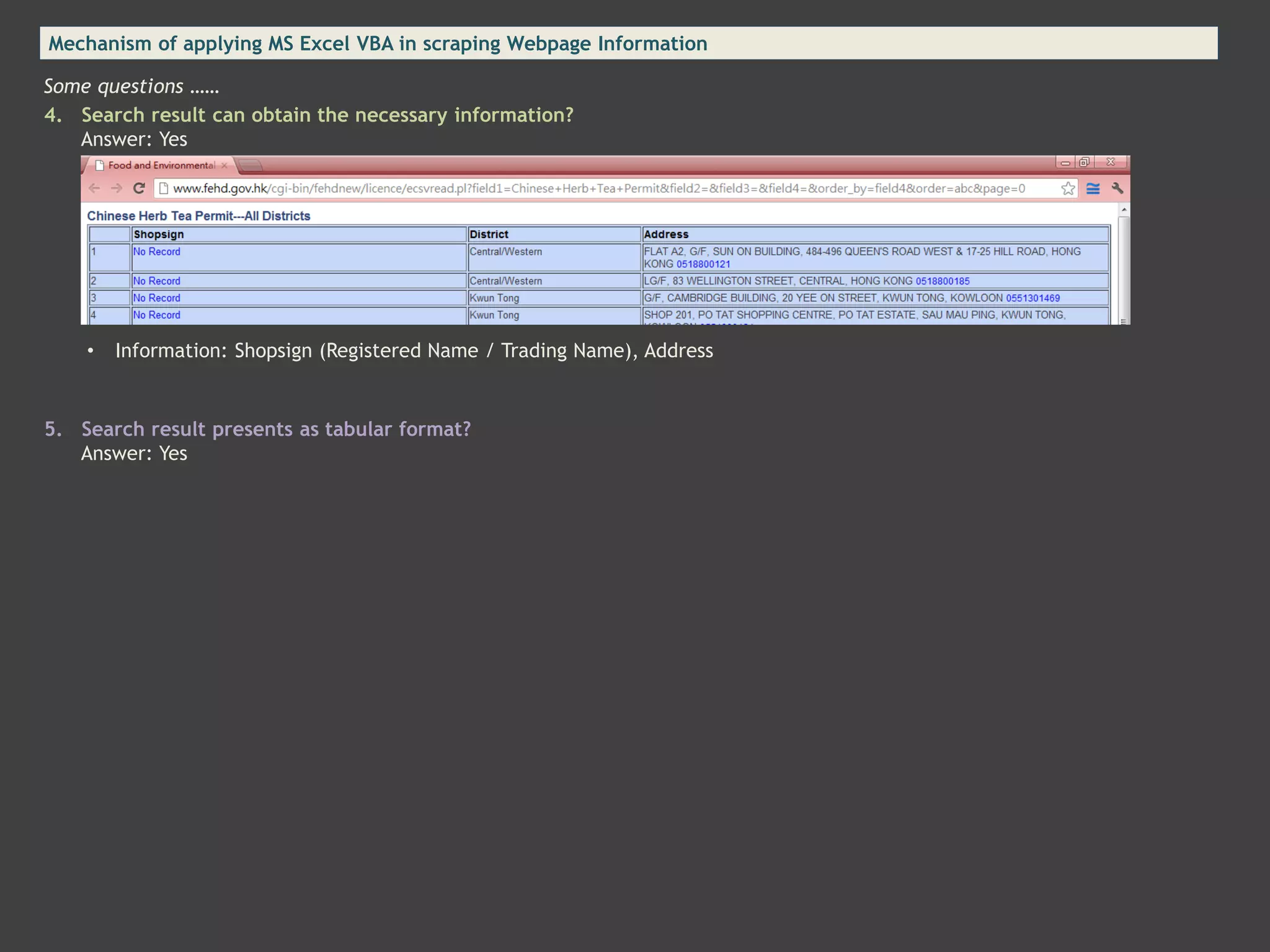Screen dimensions: 1270x952
Task: Open the blue extension icon
Action: [x=1093, y=188]
